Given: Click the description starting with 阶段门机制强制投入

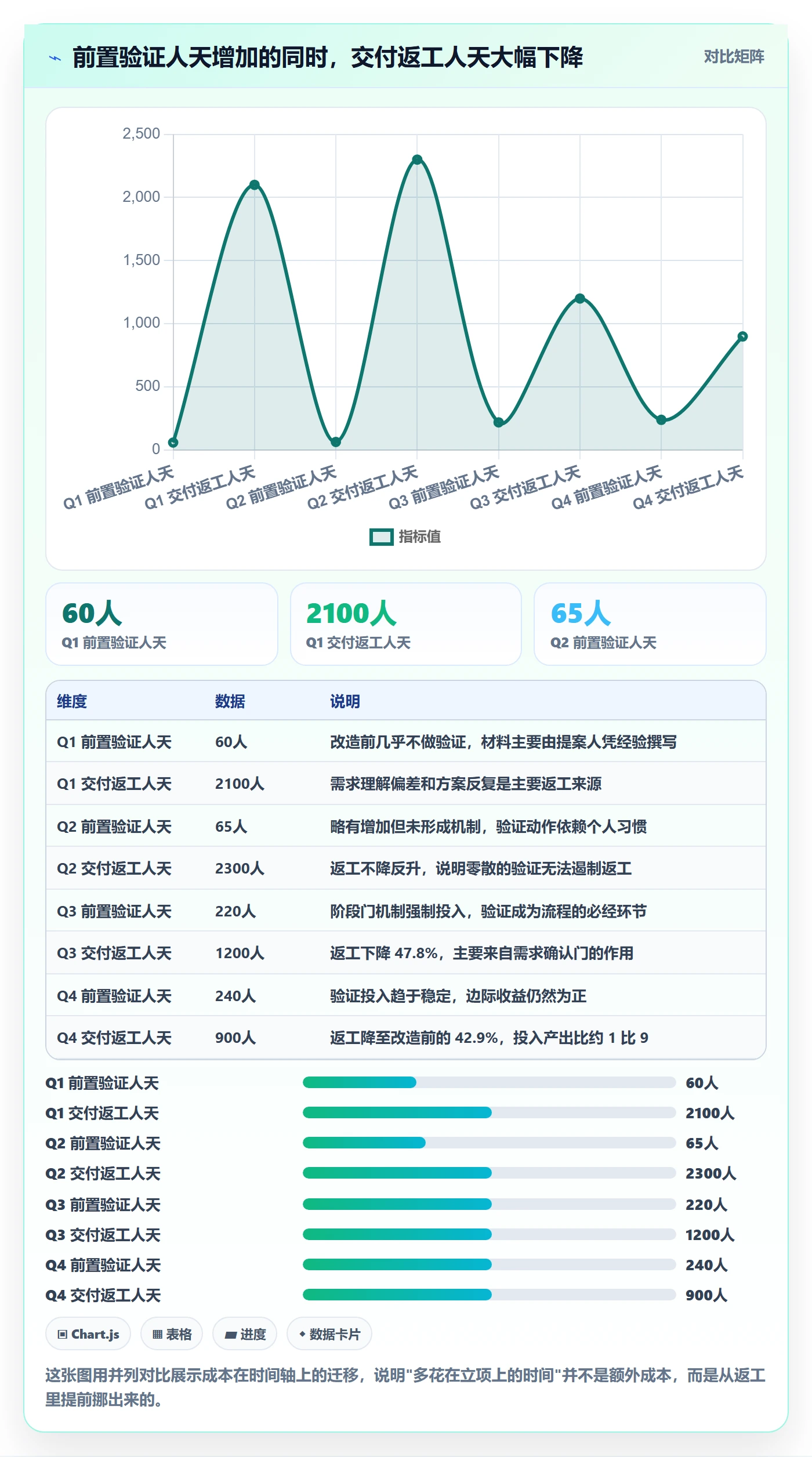Looking at the screenshot, I should point(488,911).
